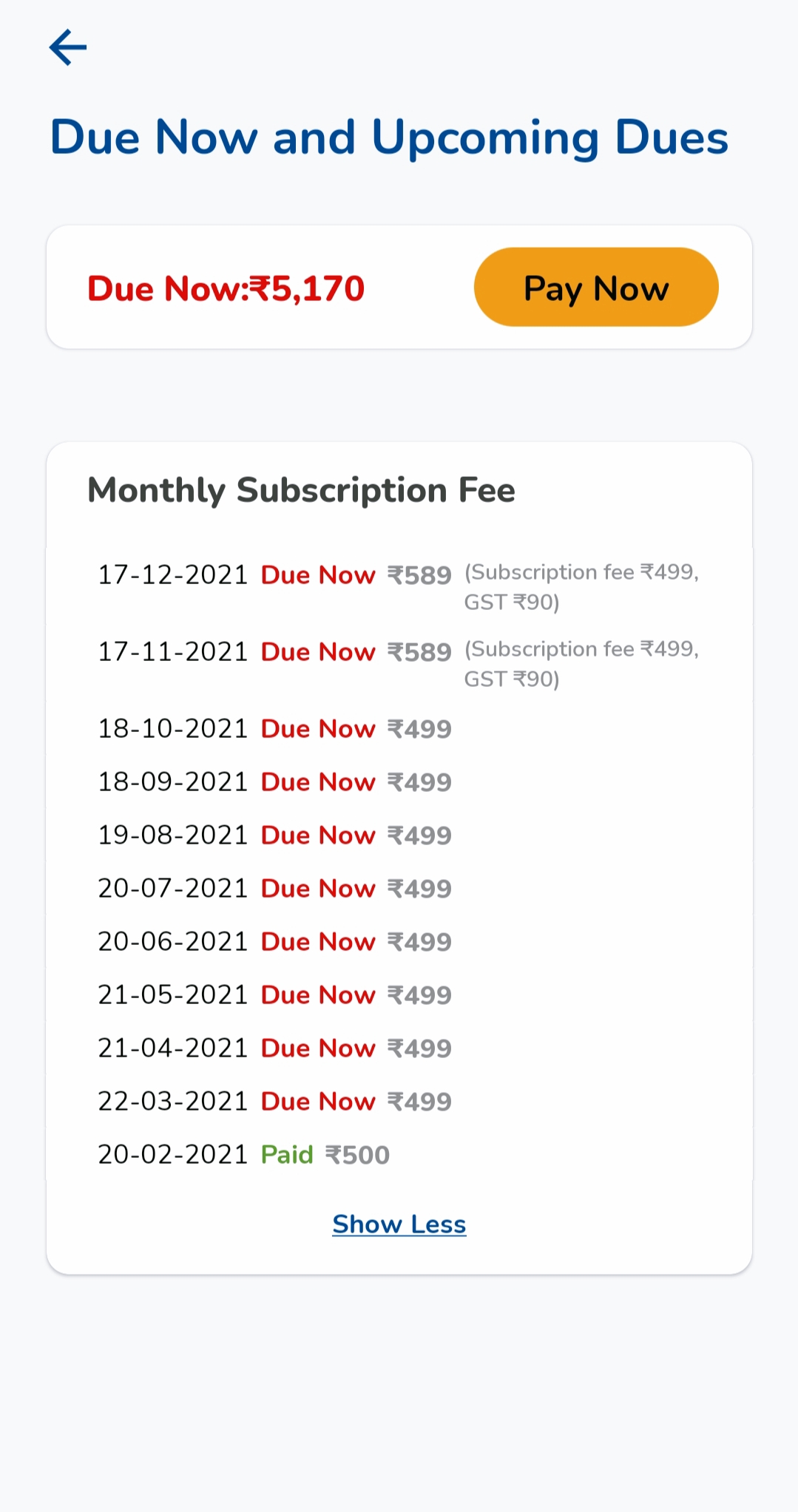The image size is (798, 1512).
Task: Click the 21-04-2021 ₹499 entry
Action: (x=274, y=1048)
